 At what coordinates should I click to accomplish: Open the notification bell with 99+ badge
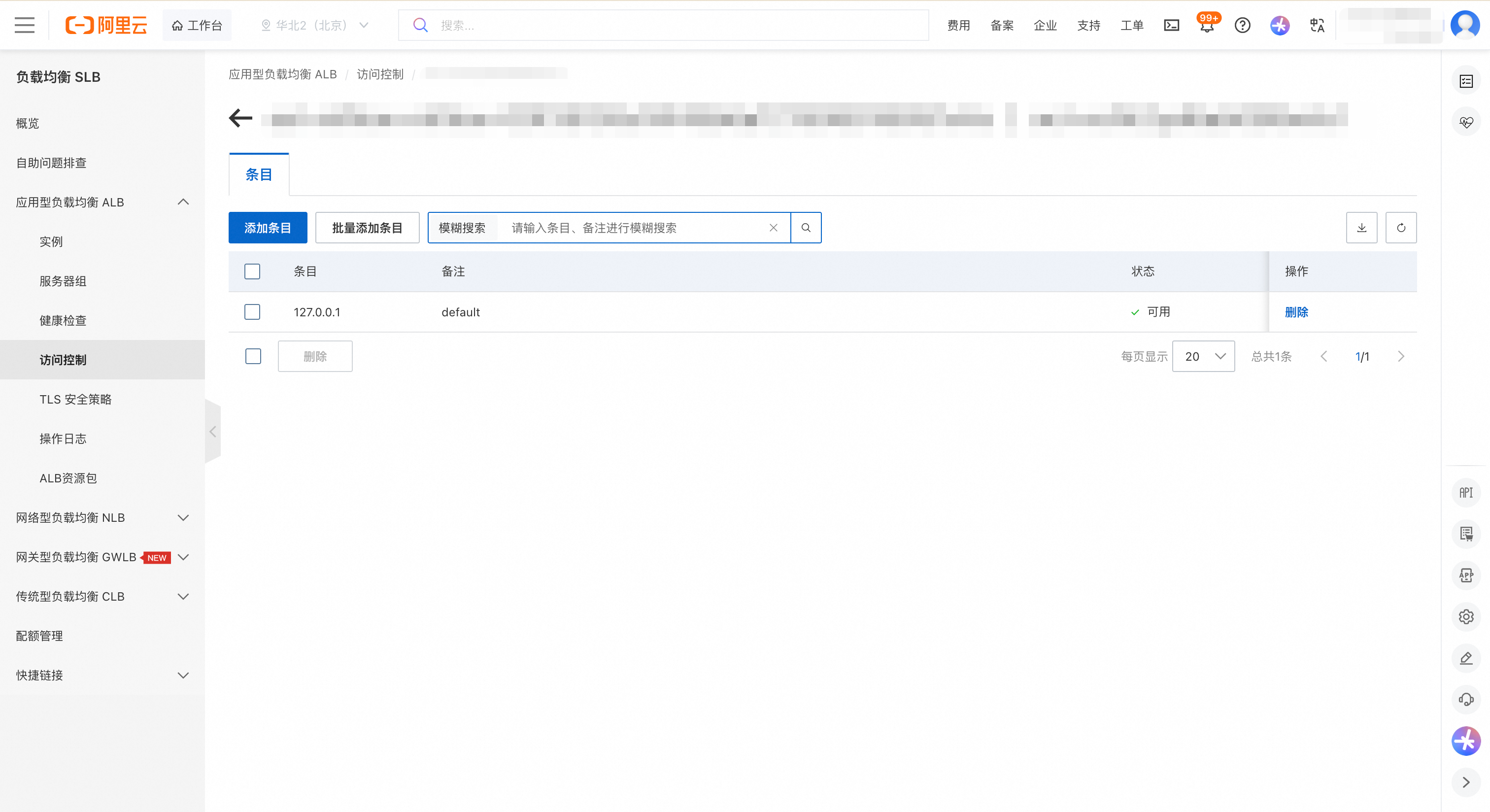pyautogui.click(x=1207, y=26)
